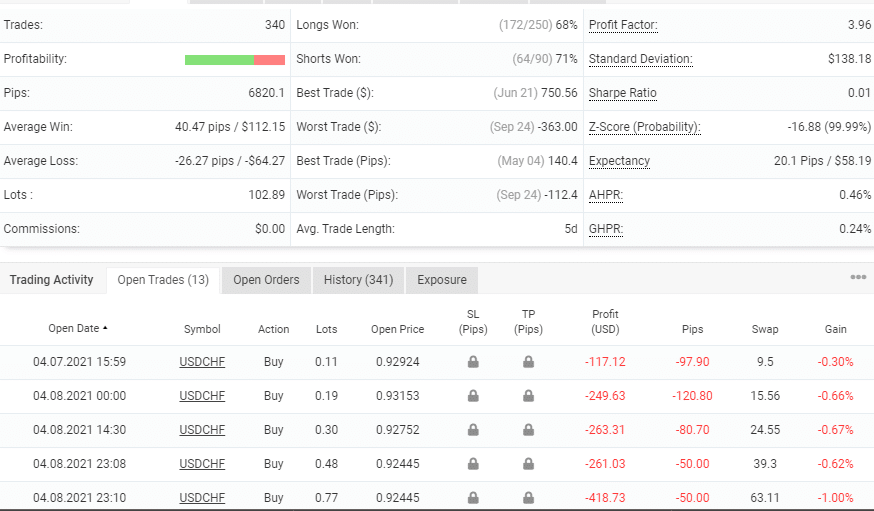
Task: Select the -263.31 profit value
Action: tap(605, 430)
